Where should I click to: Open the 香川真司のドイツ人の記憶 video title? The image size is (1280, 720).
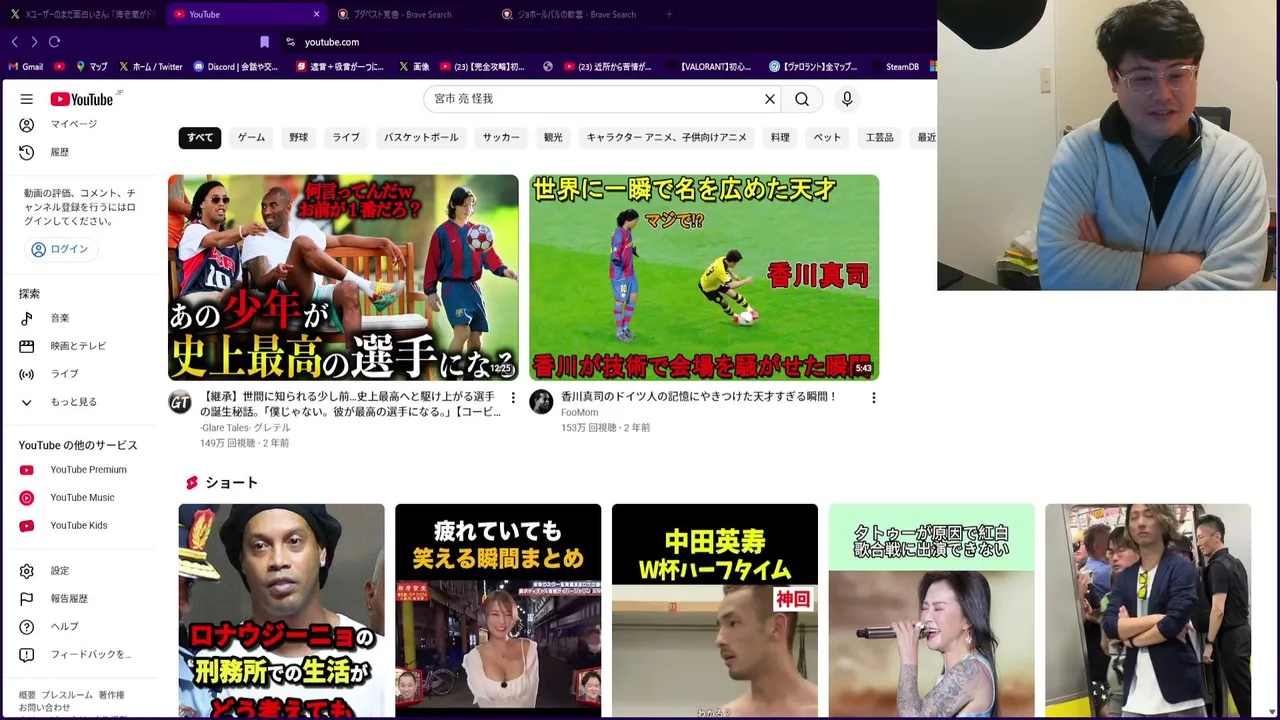pos(699,397)
